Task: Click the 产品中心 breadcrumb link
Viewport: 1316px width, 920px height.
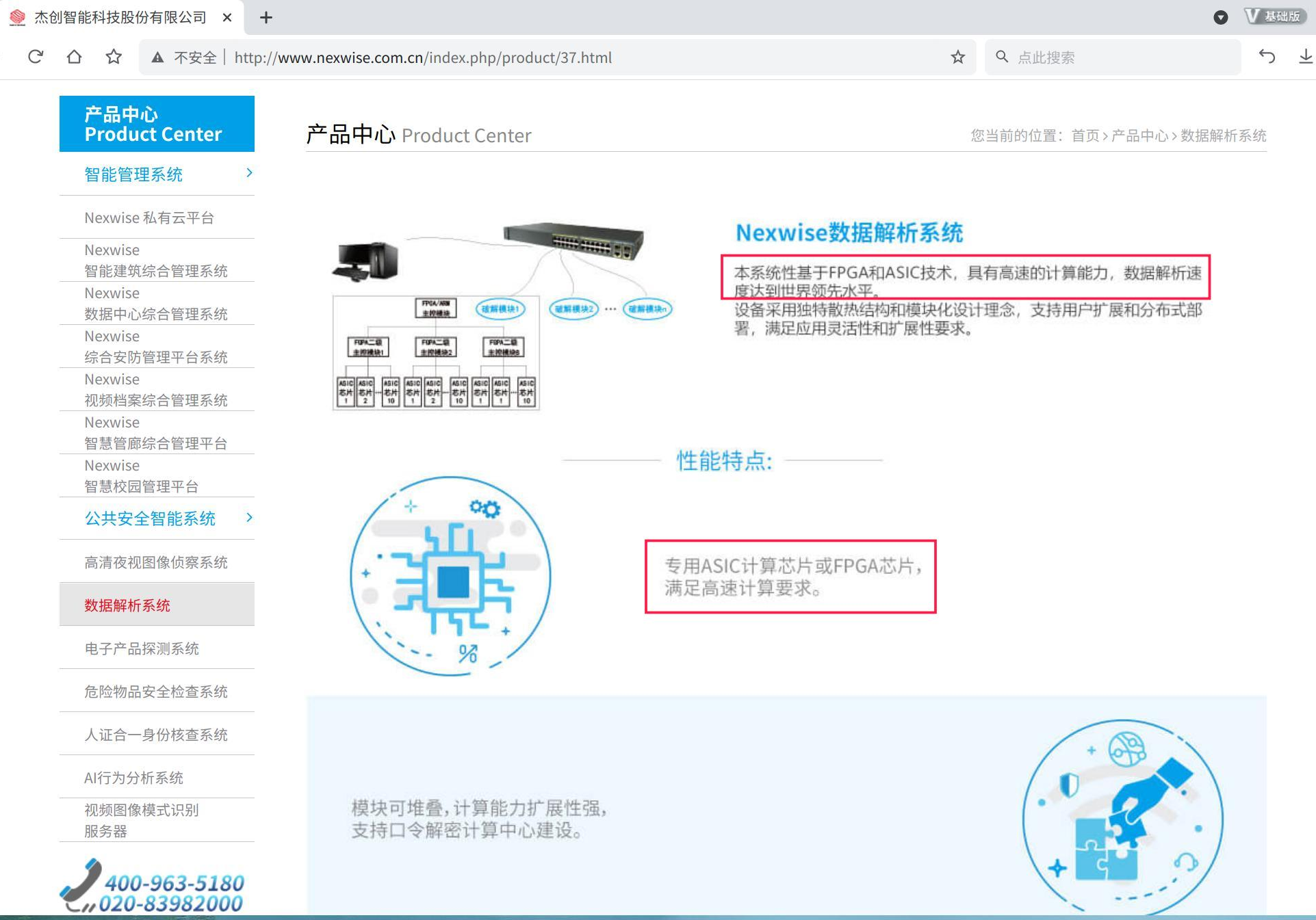Action: [x=1139, y=135]
